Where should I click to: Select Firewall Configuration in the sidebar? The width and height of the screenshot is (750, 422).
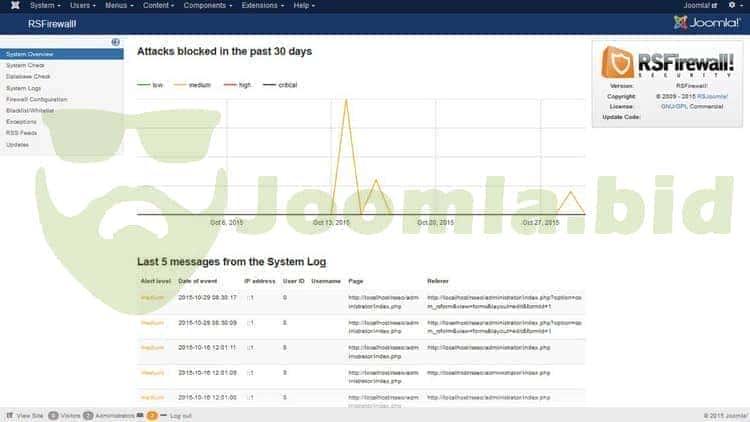point(37,100)
